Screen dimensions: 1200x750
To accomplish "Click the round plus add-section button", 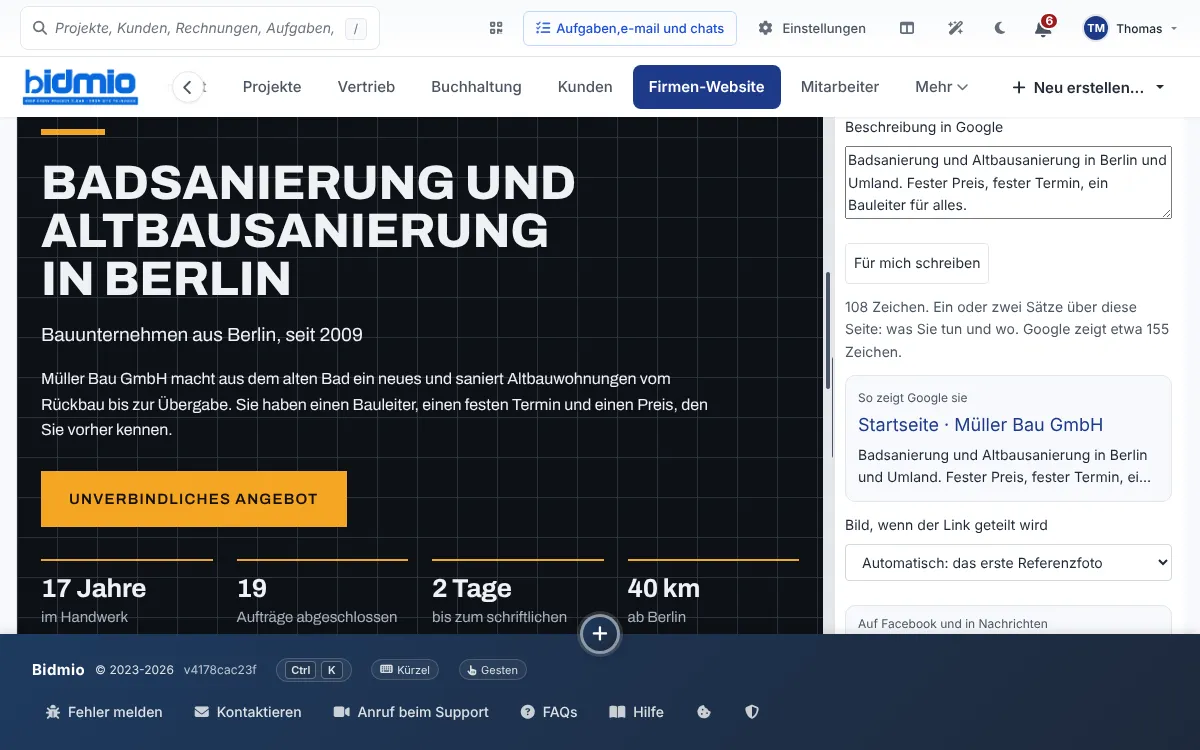I will tap(600, 633).
